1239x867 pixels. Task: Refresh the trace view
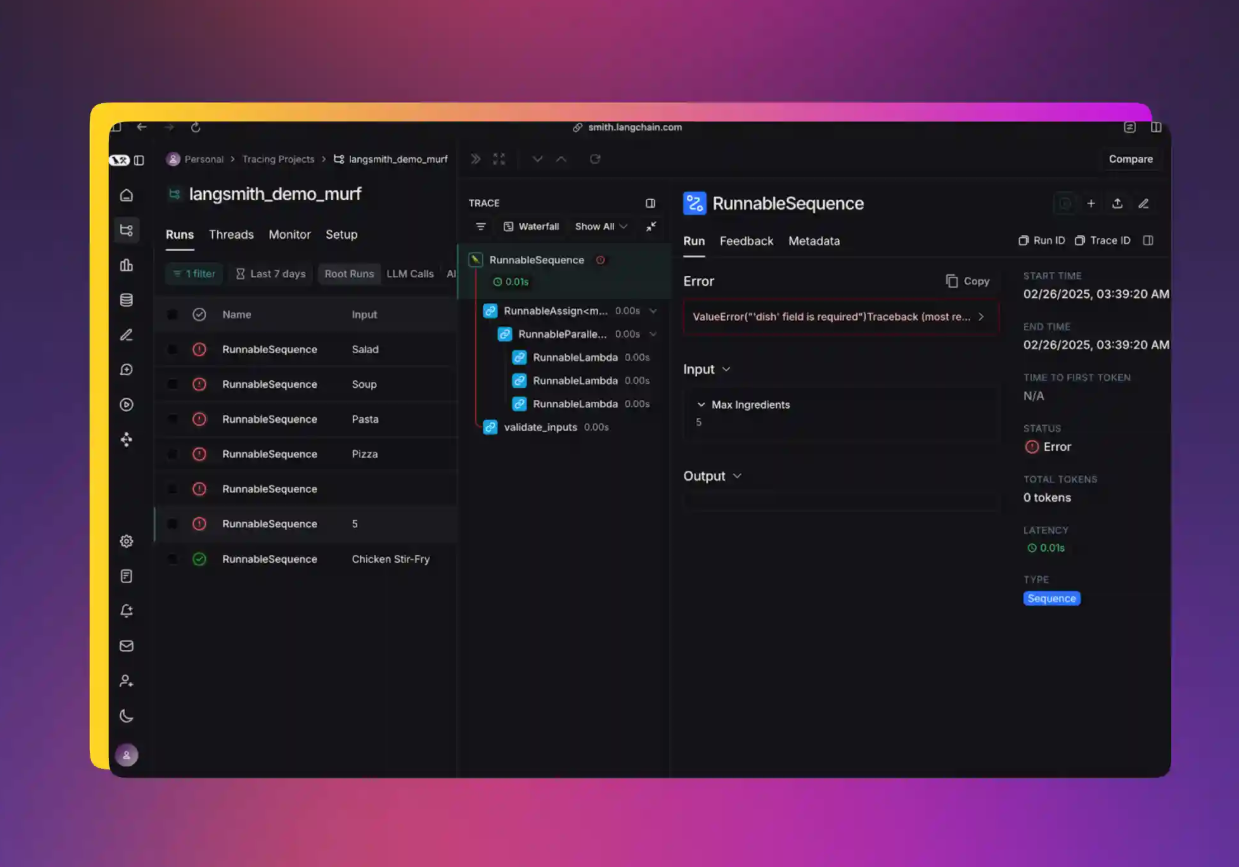(595, 159)
